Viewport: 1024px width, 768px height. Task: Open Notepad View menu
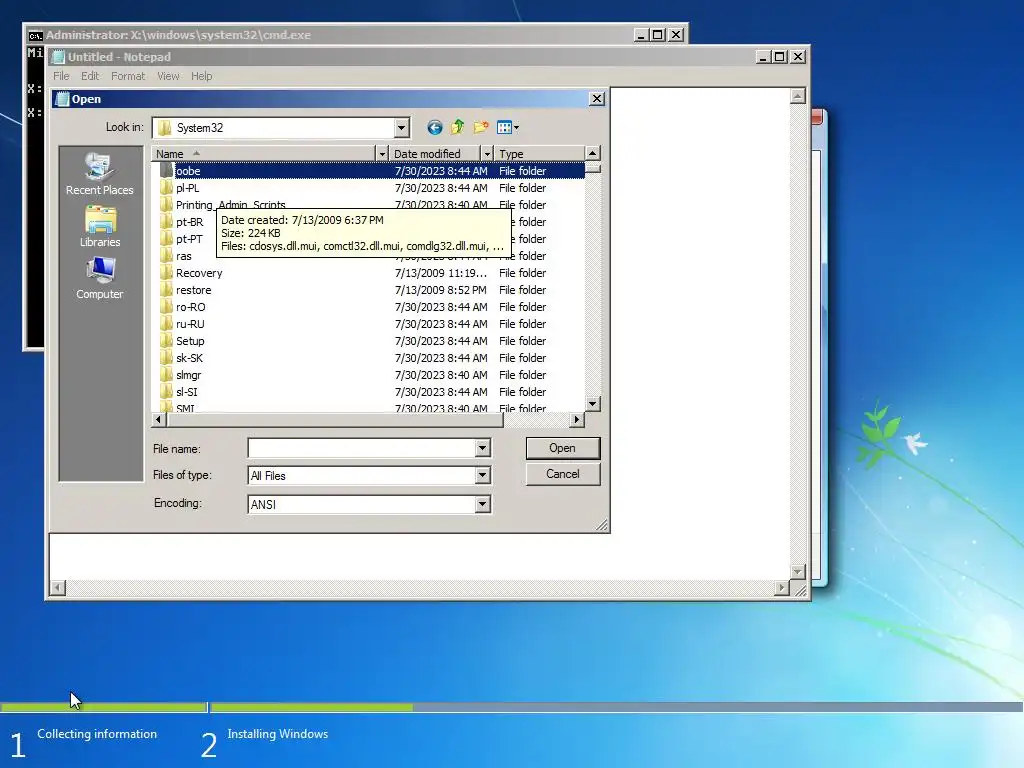coord(168,76)
